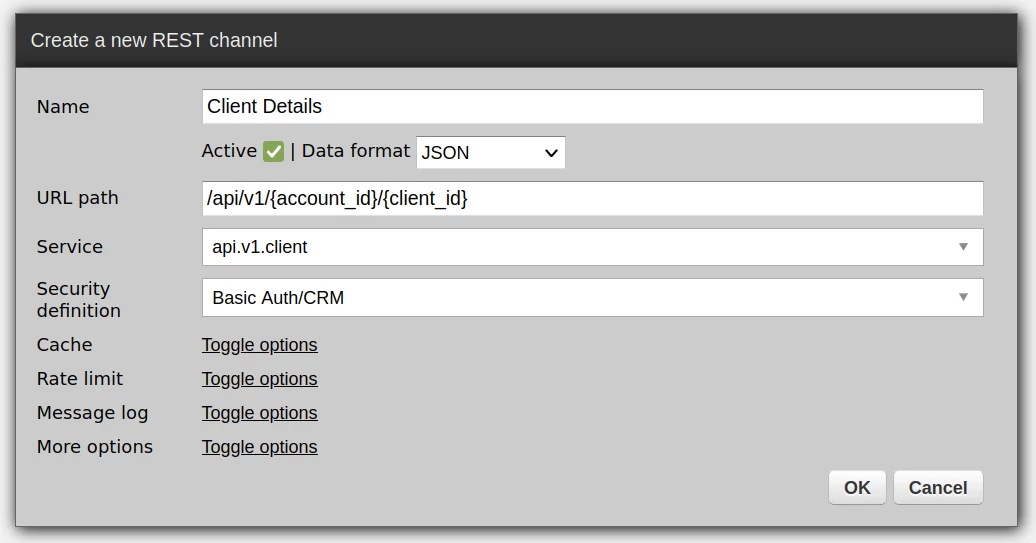Click the dialog title bar text
This screenshot has width=1036, height=543.
pos(154,41)
